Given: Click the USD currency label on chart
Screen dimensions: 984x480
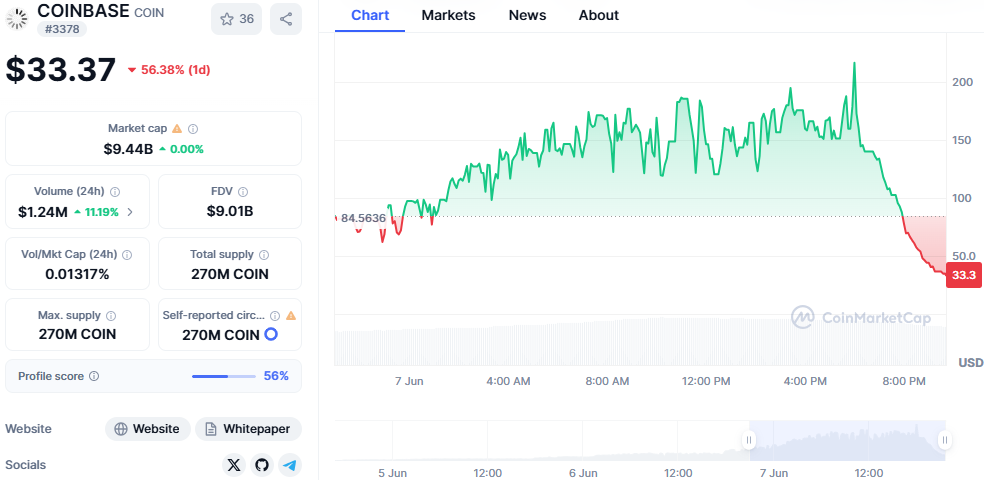Looking at the screenshot, I should pos(970,363).
